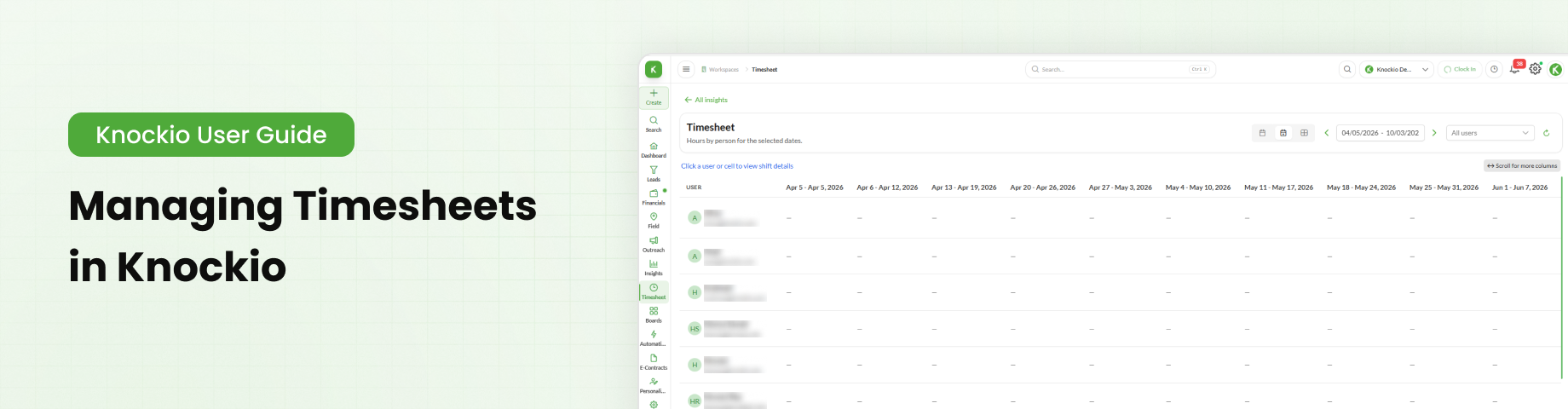Refresh the timesheet data
This screenshot has width=1568, height=409.
pos(1546,133)
